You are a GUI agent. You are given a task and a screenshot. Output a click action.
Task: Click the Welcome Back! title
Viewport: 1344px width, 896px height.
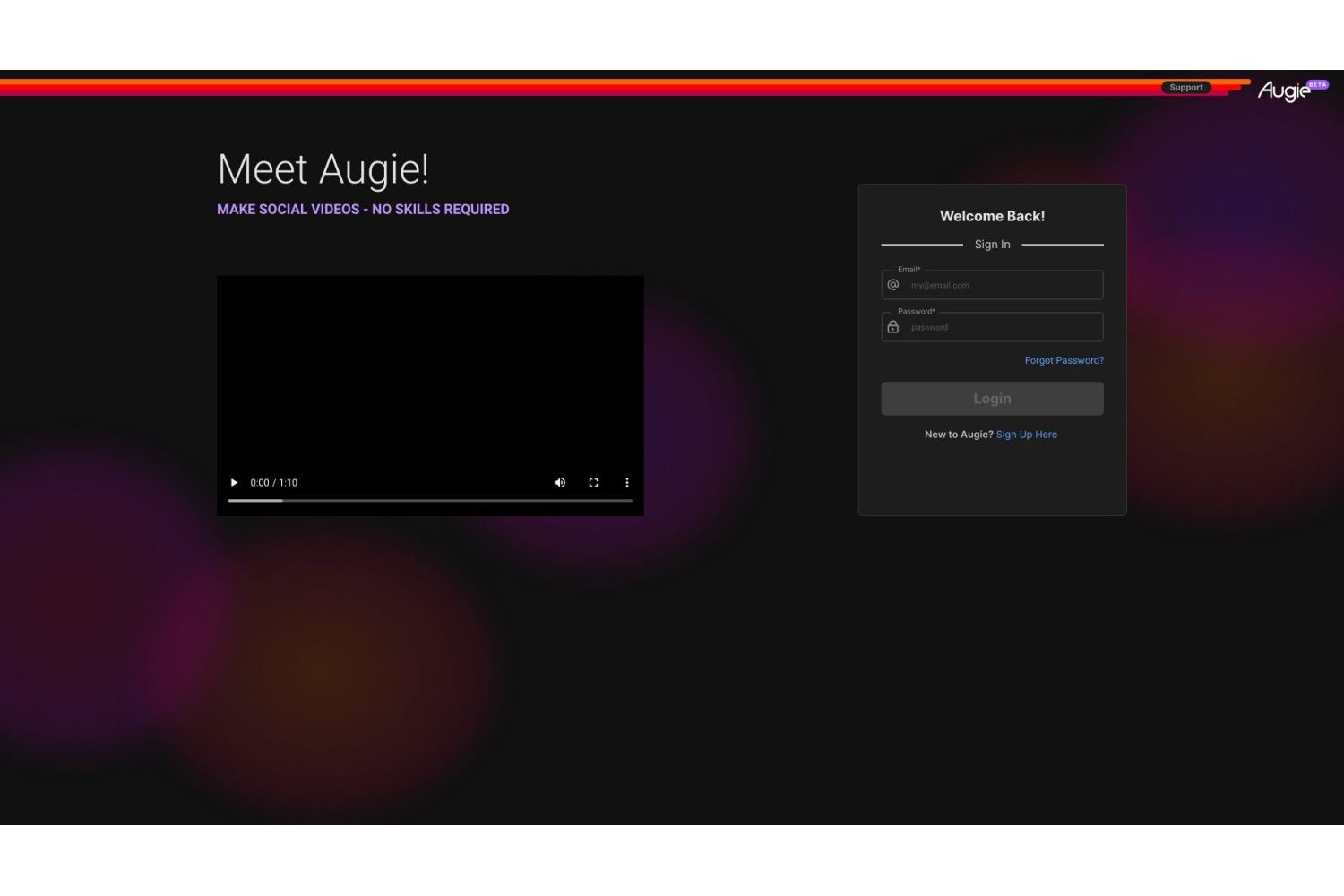click(x=992, y=216)
